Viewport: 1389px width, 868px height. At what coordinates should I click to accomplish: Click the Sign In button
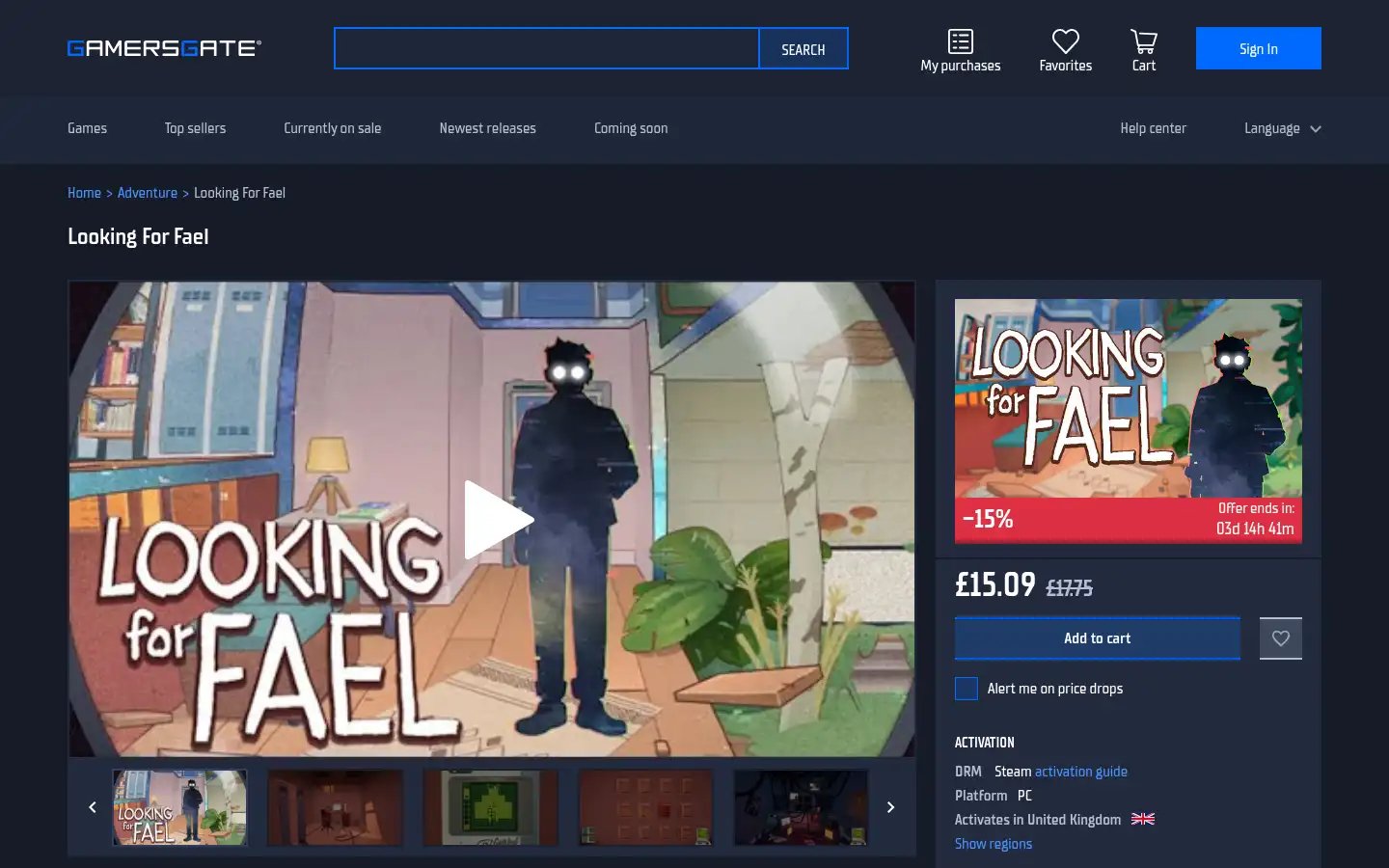click(x=1259, y=48)
